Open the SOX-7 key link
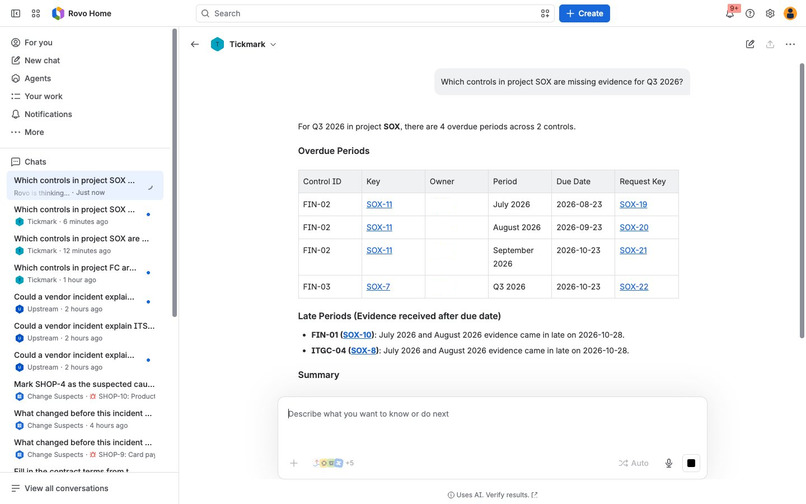The height and width of the screenshot is (504, 806). click(378, 286)
